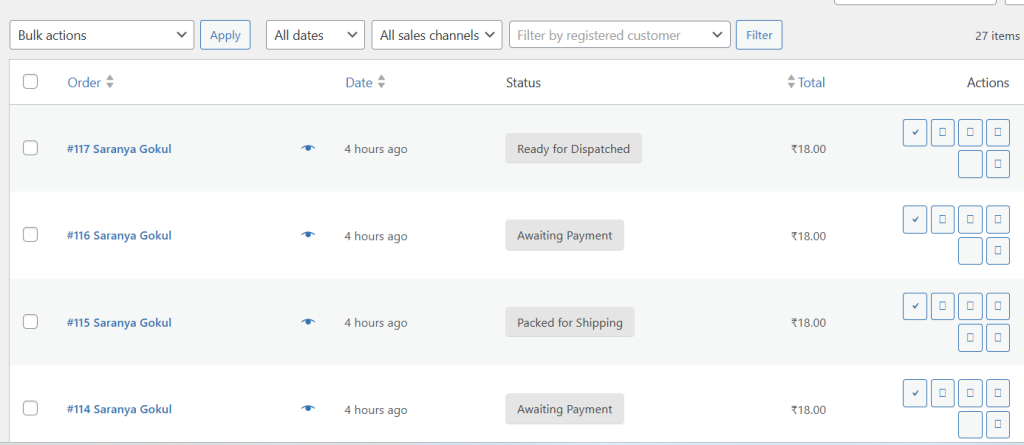Open order #116 Saranya Gokul link
The image size is (1024, 445).
(x=119, y=236)
